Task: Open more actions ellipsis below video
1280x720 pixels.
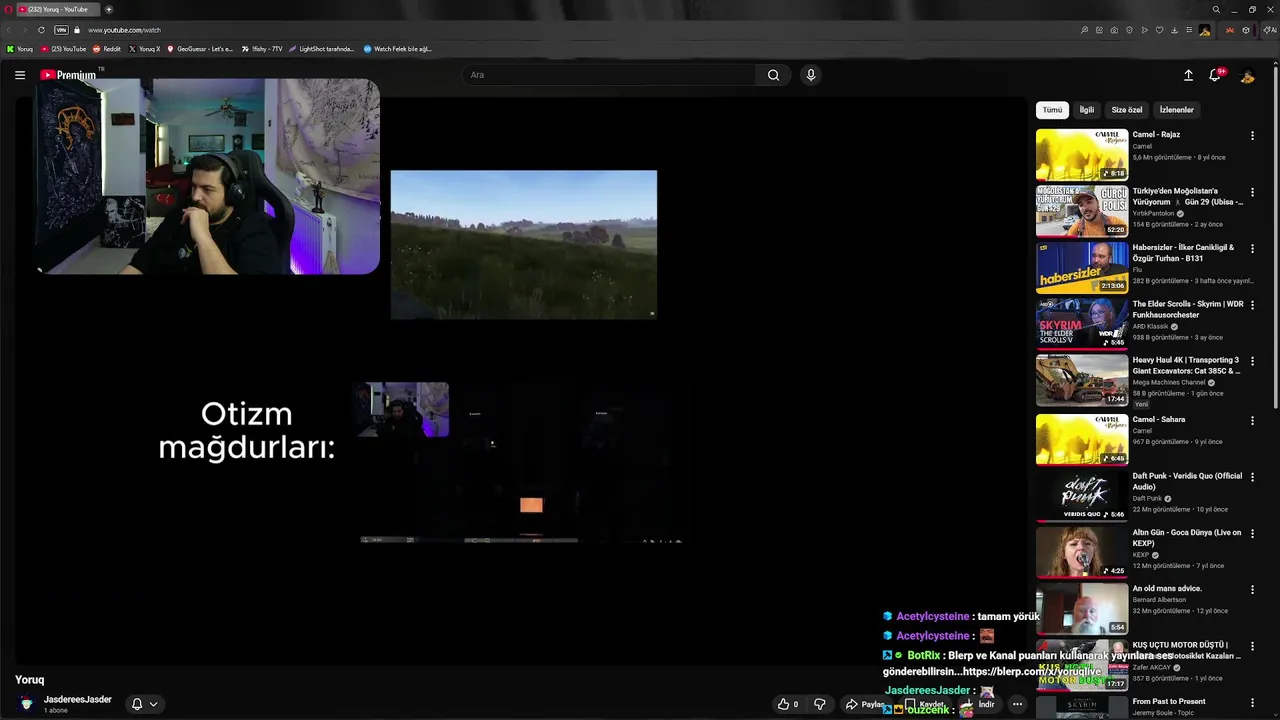Action: click(x=1017, y=704)
